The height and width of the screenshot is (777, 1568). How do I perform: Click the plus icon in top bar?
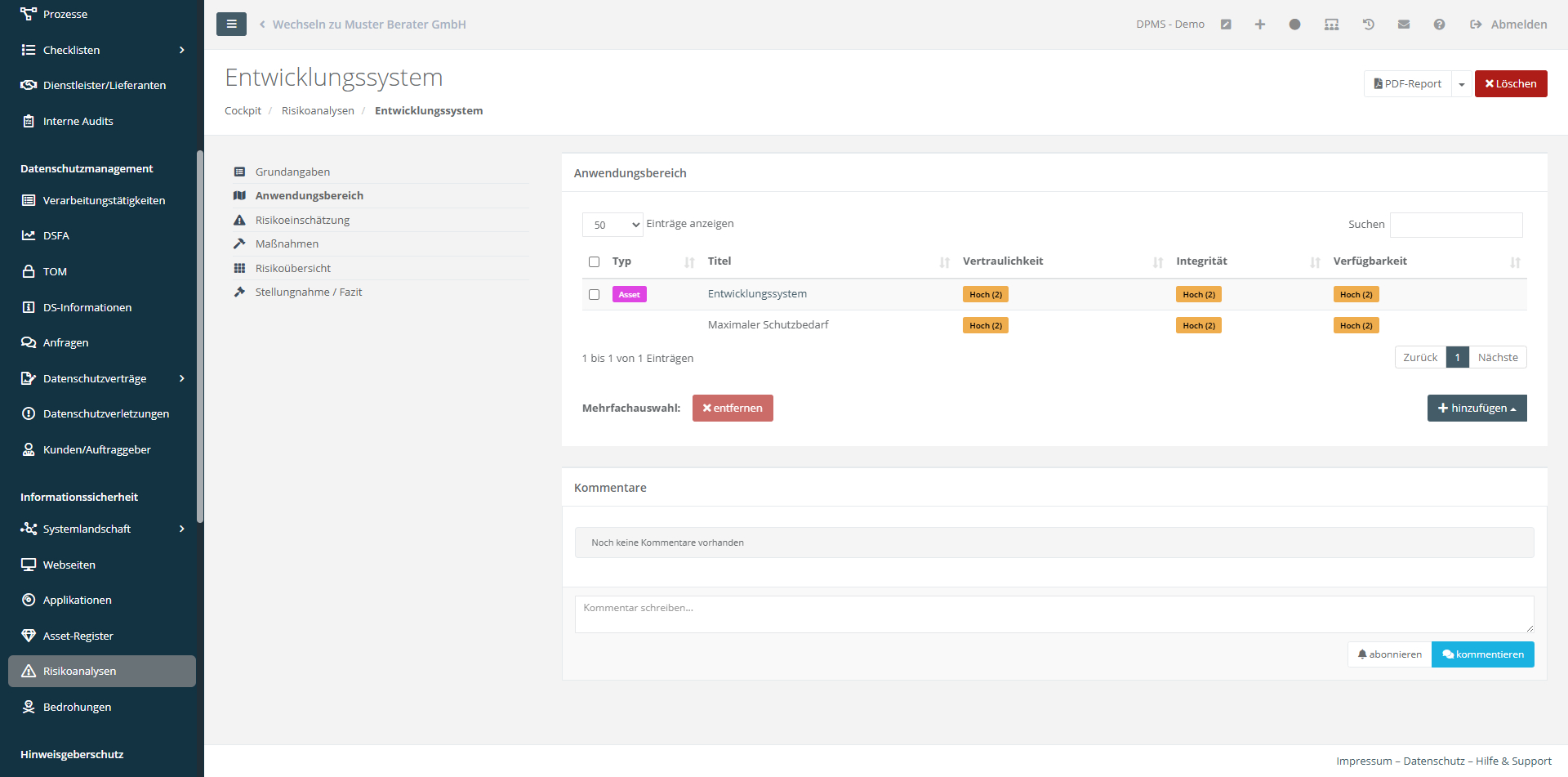(1260, 25)
